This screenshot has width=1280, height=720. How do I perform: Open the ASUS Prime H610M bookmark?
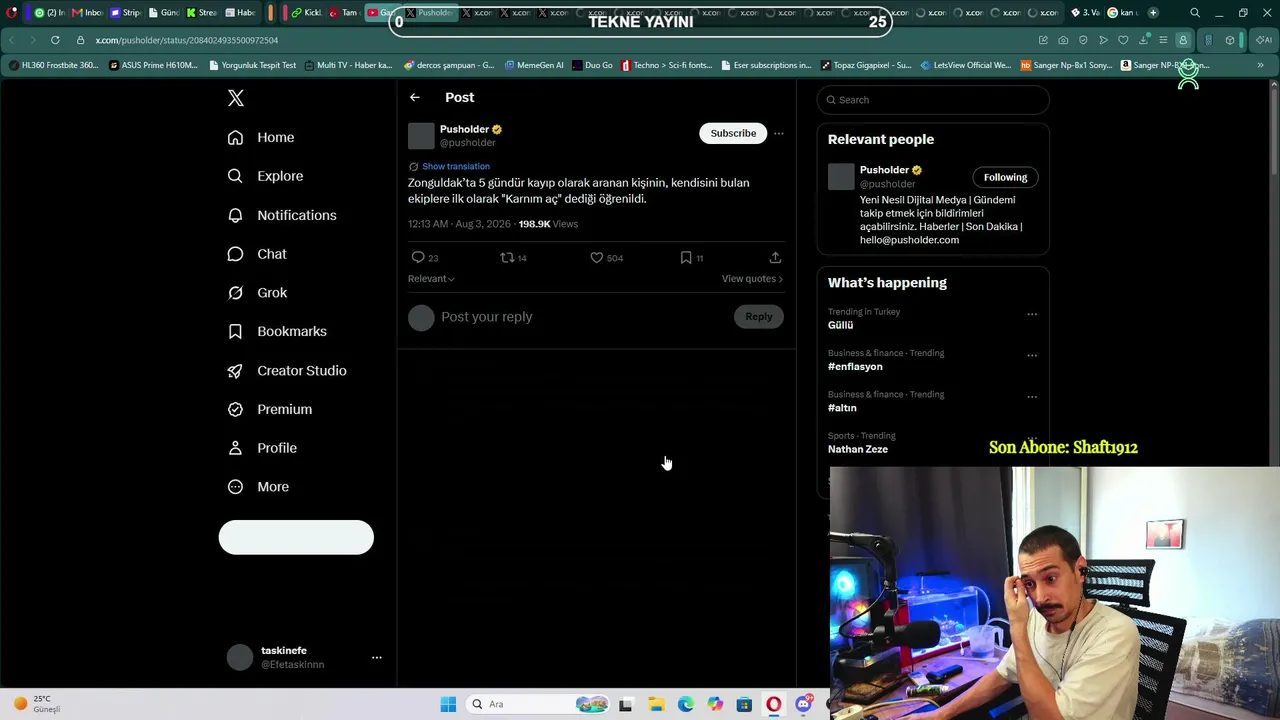coord(153,66)
